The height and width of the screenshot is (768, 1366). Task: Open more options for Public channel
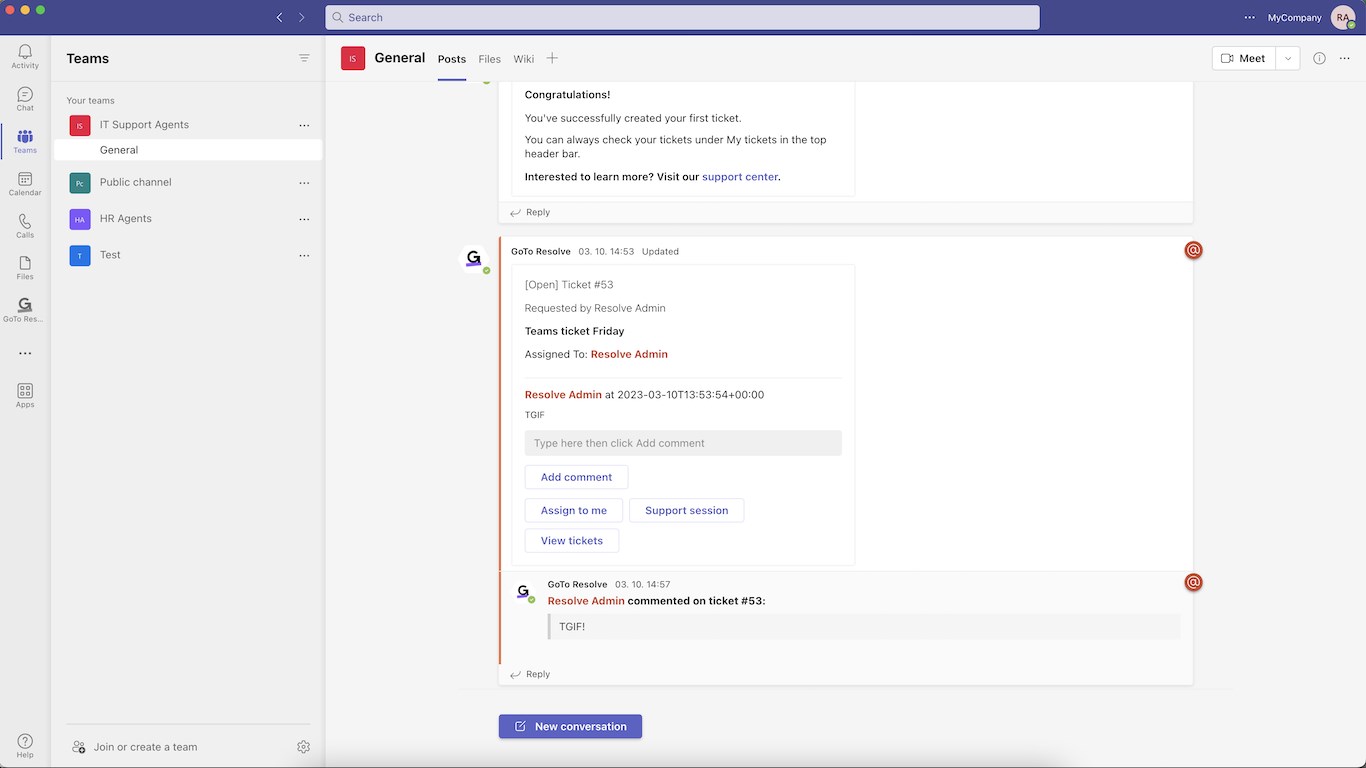point(304,182)
